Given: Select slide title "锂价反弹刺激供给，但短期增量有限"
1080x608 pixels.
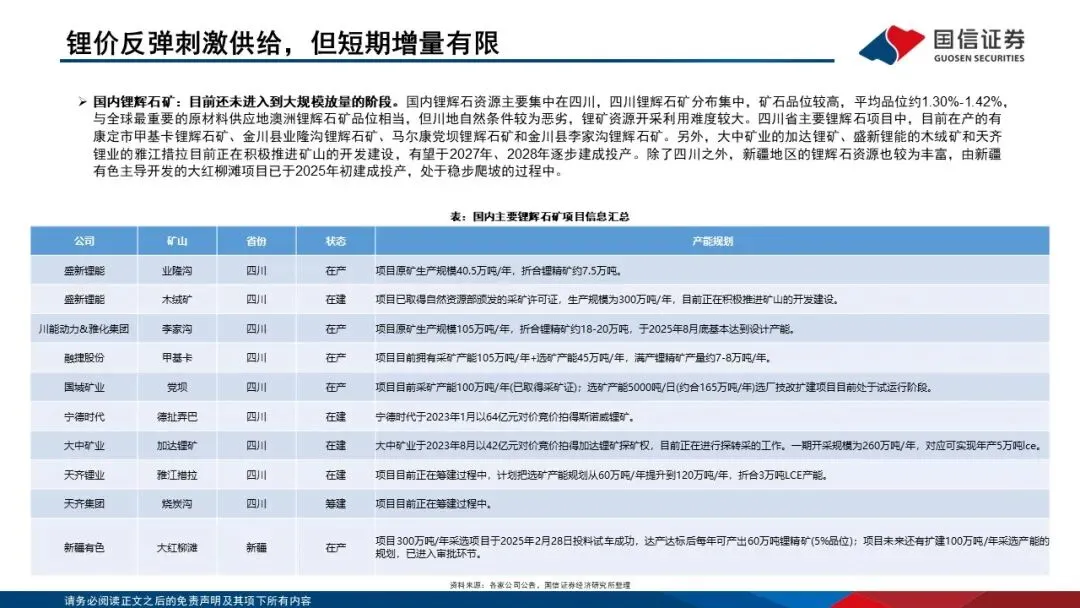Looking at the screenshot, I should pyautogui.click(x=282, y=43).
